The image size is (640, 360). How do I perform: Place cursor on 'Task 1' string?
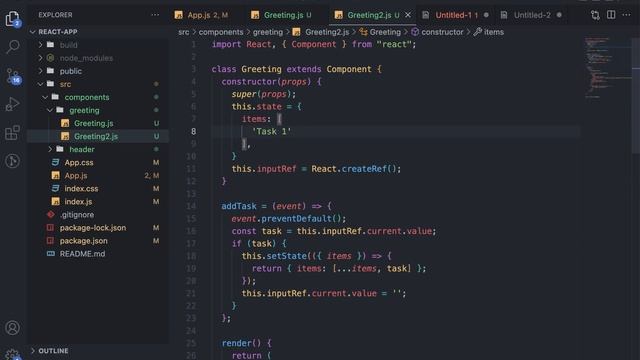click(x=272, y=131)
